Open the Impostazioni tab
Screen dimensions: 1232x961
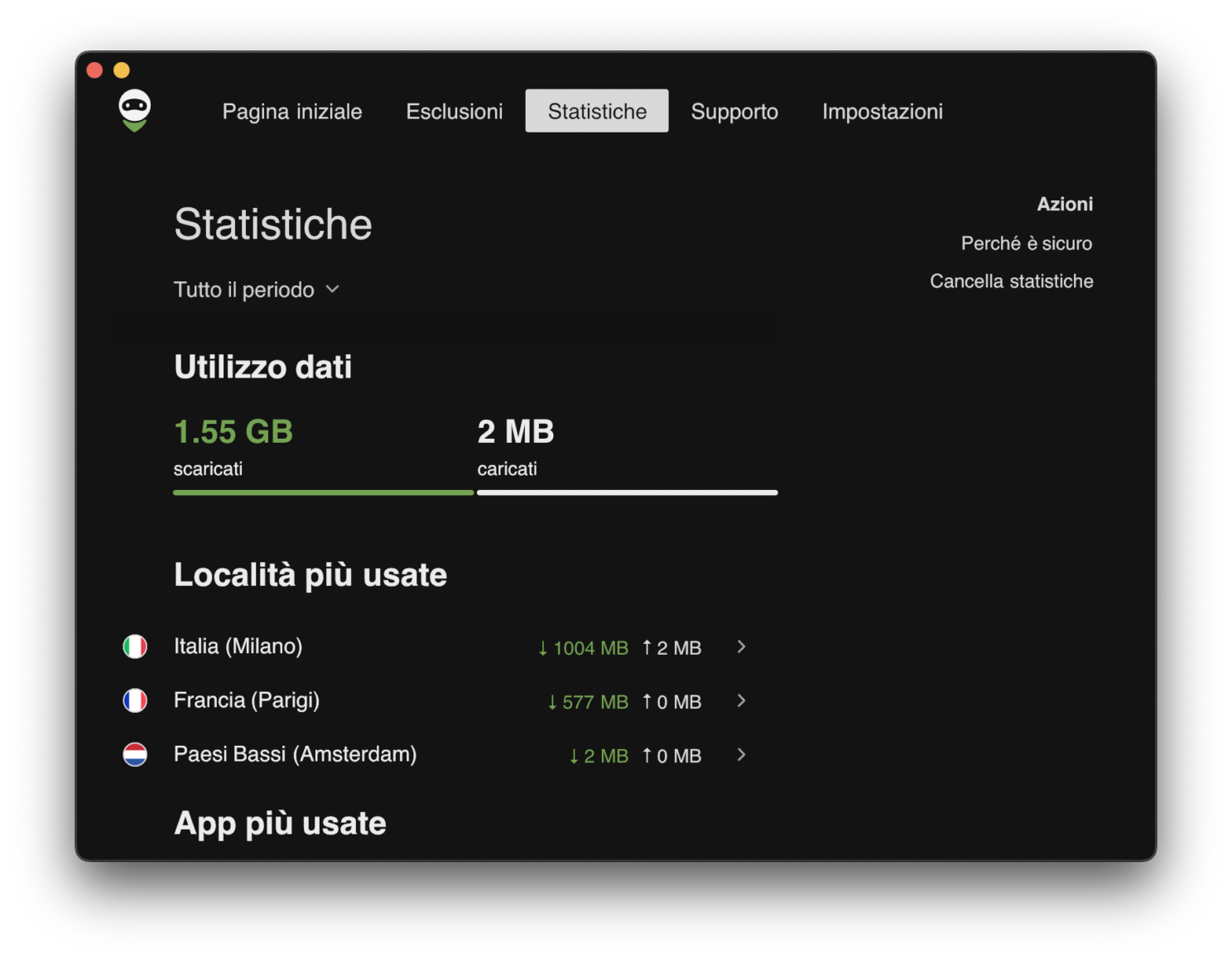pos(883,111)
